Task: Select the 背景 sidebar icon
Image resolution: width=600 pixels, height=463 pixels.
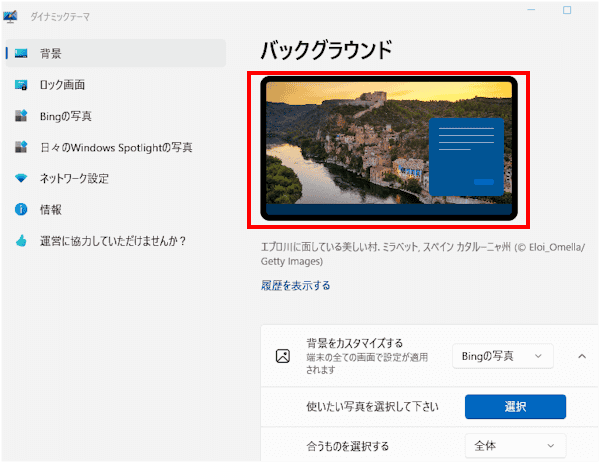Action: [x=21, y=53]
